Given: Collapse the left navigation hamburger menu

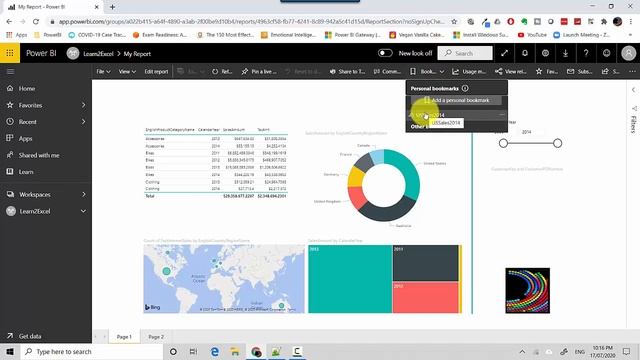Looking at the screenshot, I should (x=11, y=71).
